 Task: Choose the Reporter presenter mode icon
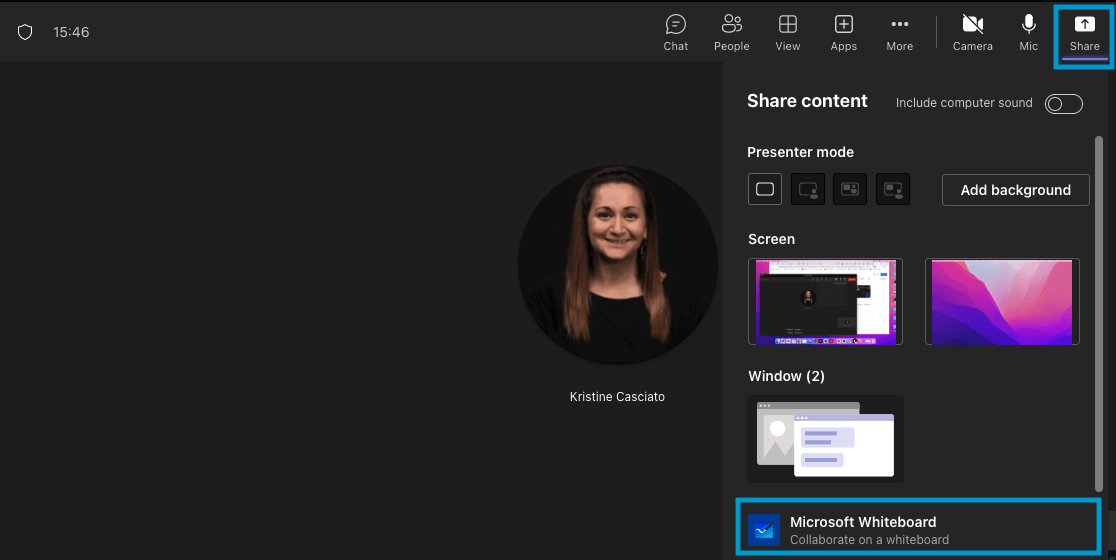pyautogui.click(x=893, y=189)
